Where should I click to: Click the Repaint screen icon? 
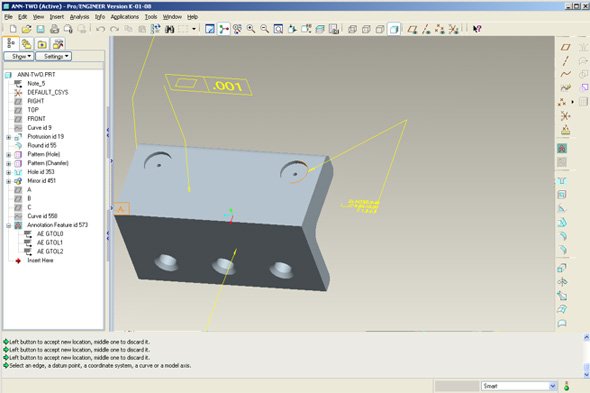pyautogui.click(x=210, y=29)
